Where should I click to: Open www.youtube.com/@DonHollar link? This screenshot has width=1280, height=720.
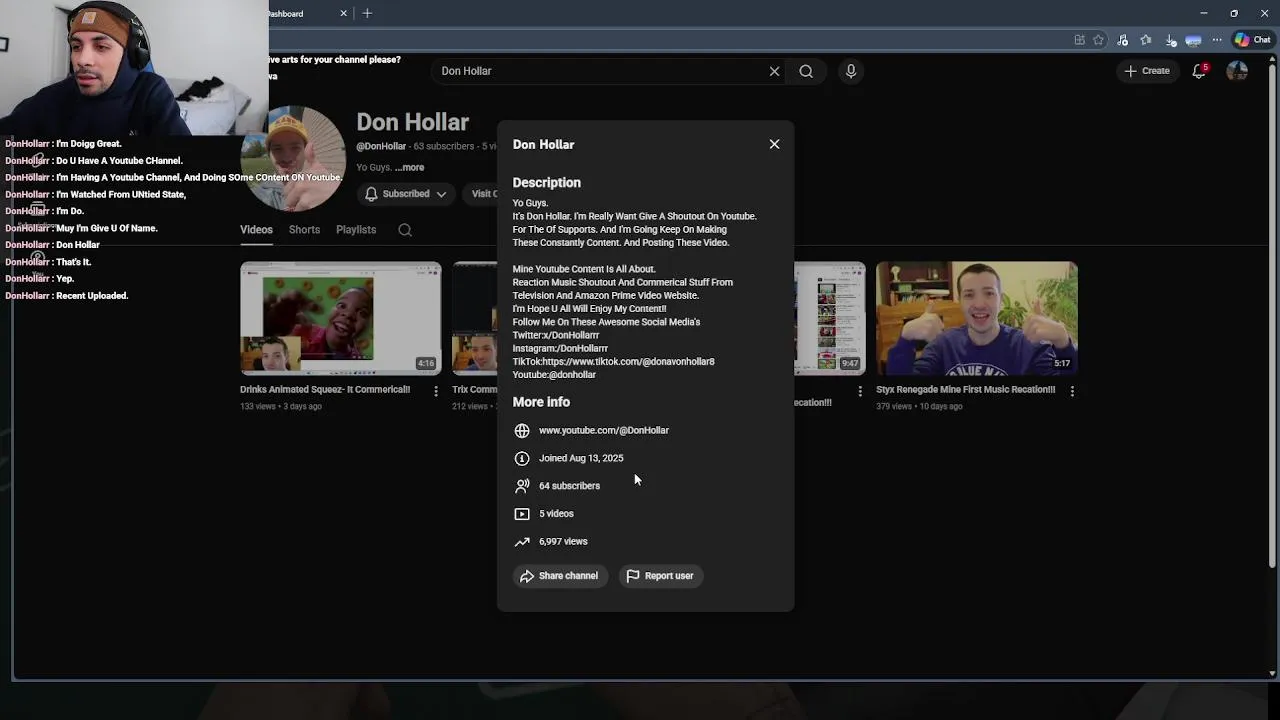604,430
